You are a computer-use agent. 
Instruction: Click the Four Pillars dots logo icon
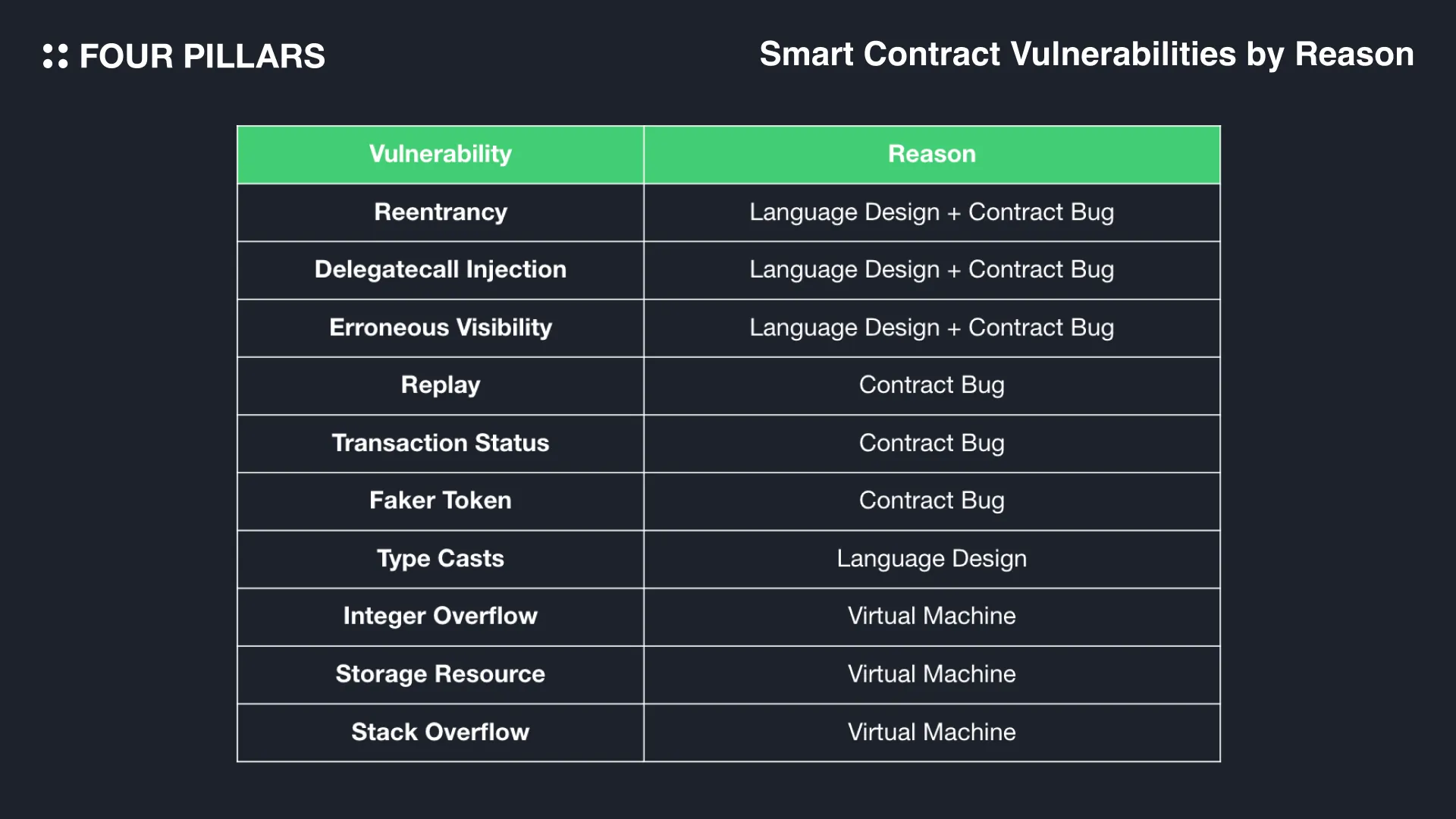(x=55, y=56)
